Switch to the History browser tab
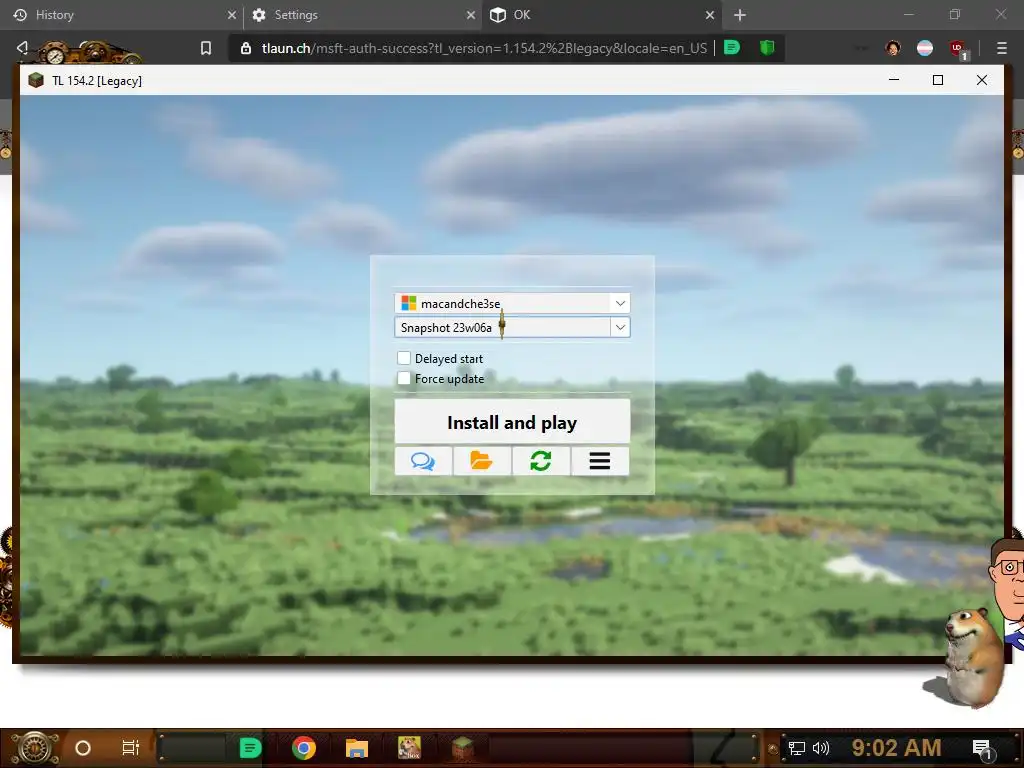This screenshot has width=1024, height=768. coord(121,15)
